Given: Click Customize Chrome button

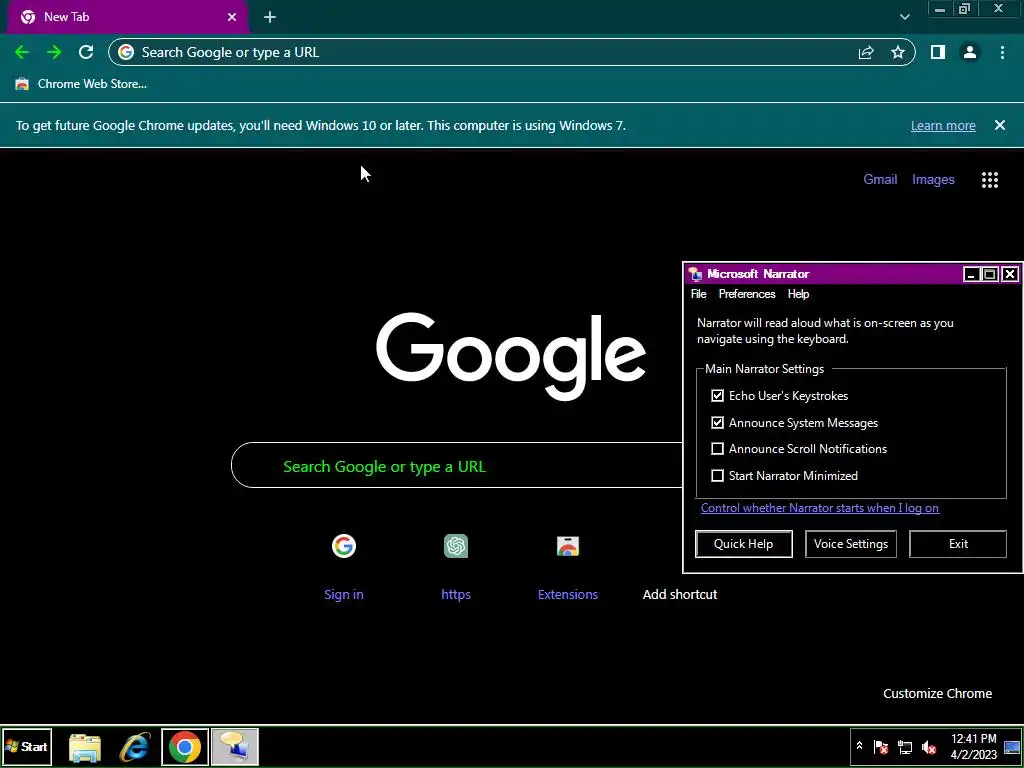Looking at the screenshot, I should 937,694.
